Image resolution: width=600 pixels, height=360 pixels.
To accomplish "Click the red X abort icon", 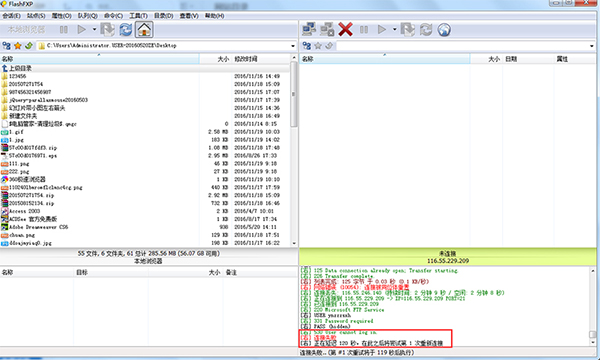I will [x=346, y=29].
